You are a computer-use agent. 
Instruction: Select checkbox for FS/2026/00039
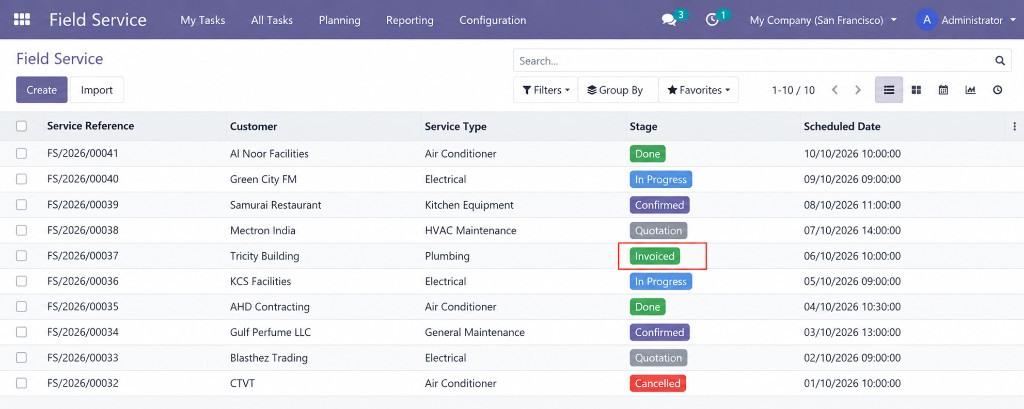click(22, 204)
